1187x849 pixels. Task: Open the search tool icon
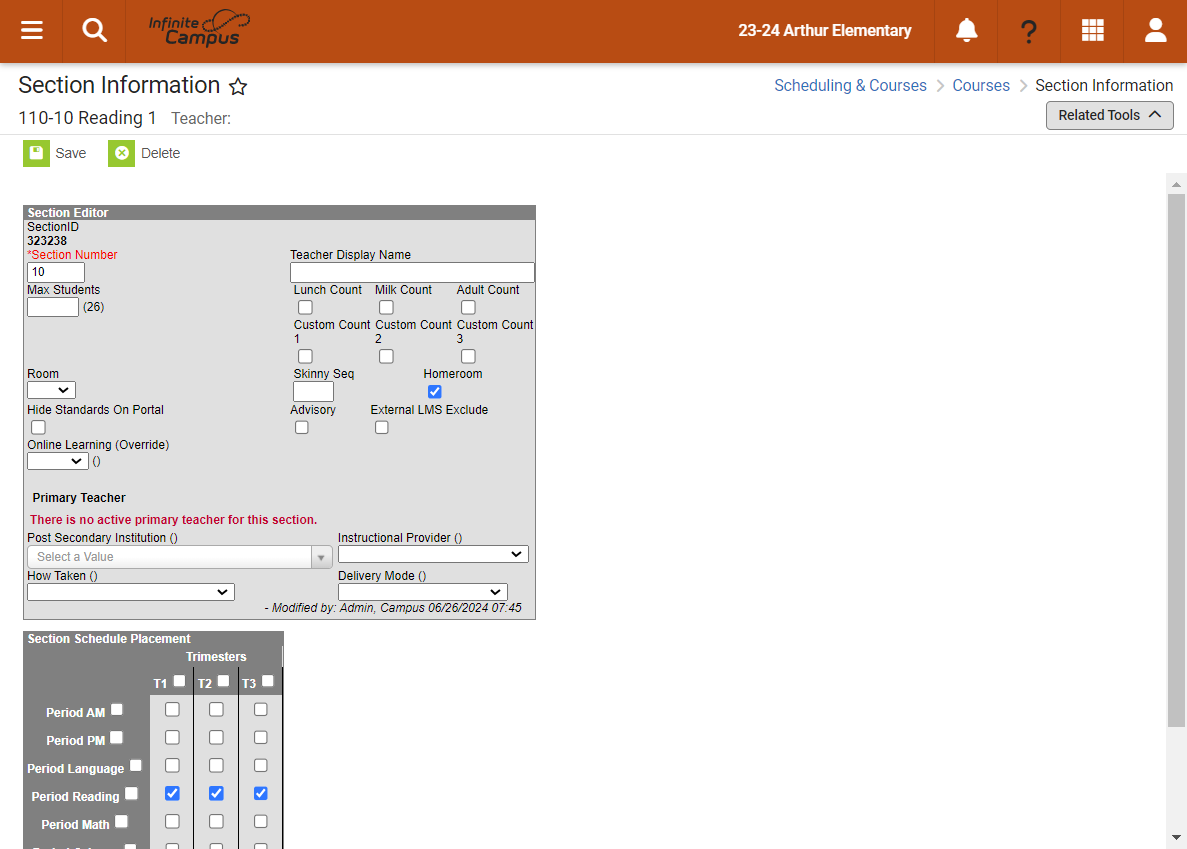pos(94,30)
